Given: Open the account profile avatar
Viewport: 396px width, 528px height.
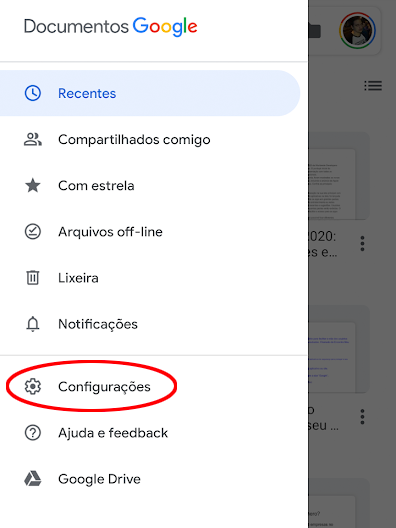Looking at the screenshot, I should [x=357, y=31].
